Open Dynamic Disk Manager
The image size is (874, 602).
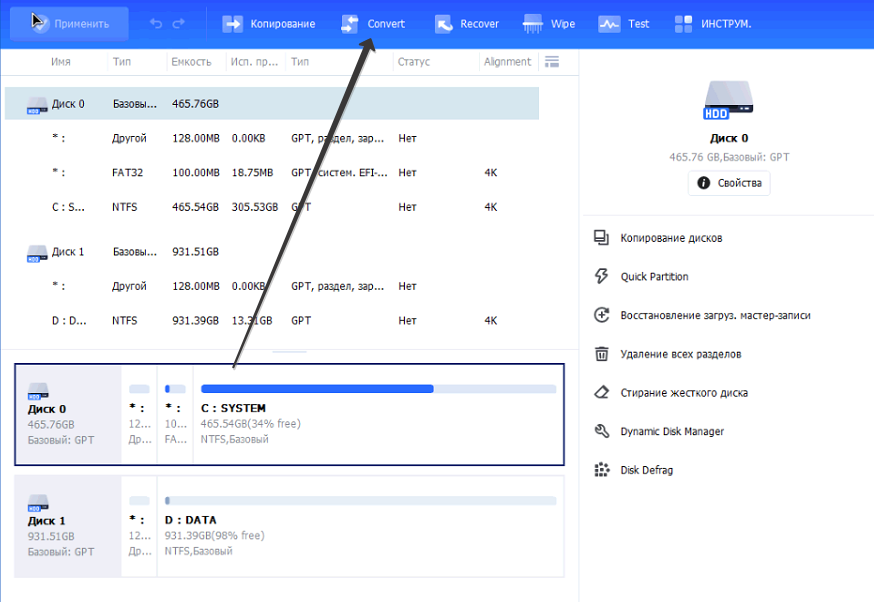(671, 432)
